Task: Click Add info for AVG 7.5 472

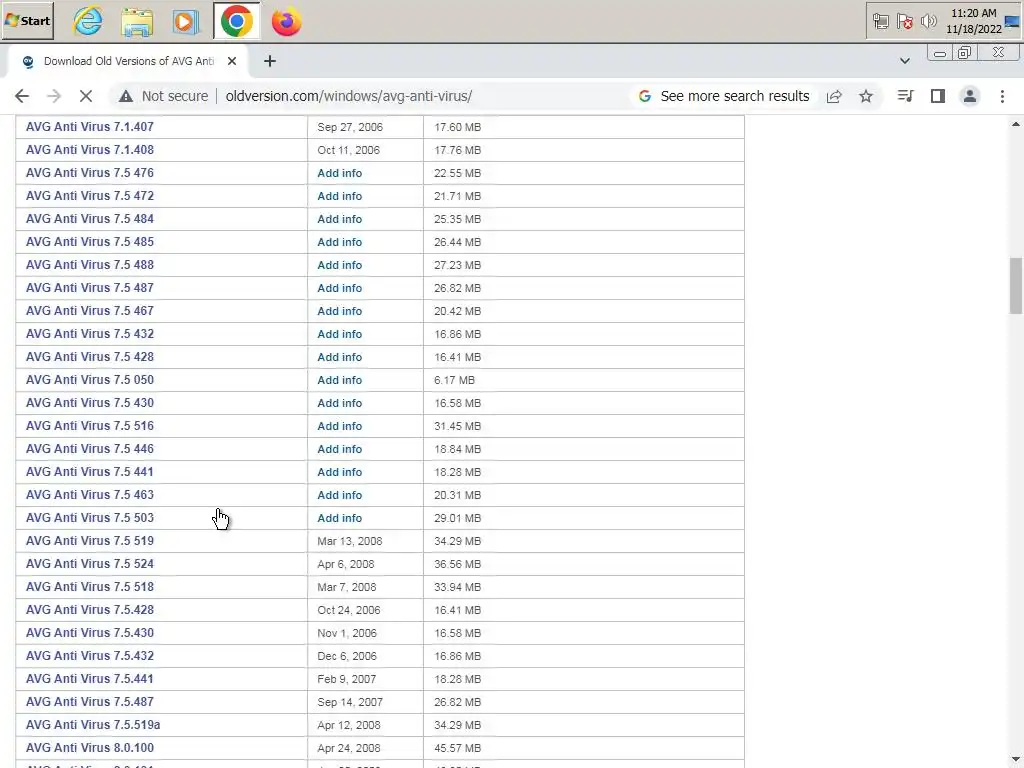Action: click(x=340, y=196)
